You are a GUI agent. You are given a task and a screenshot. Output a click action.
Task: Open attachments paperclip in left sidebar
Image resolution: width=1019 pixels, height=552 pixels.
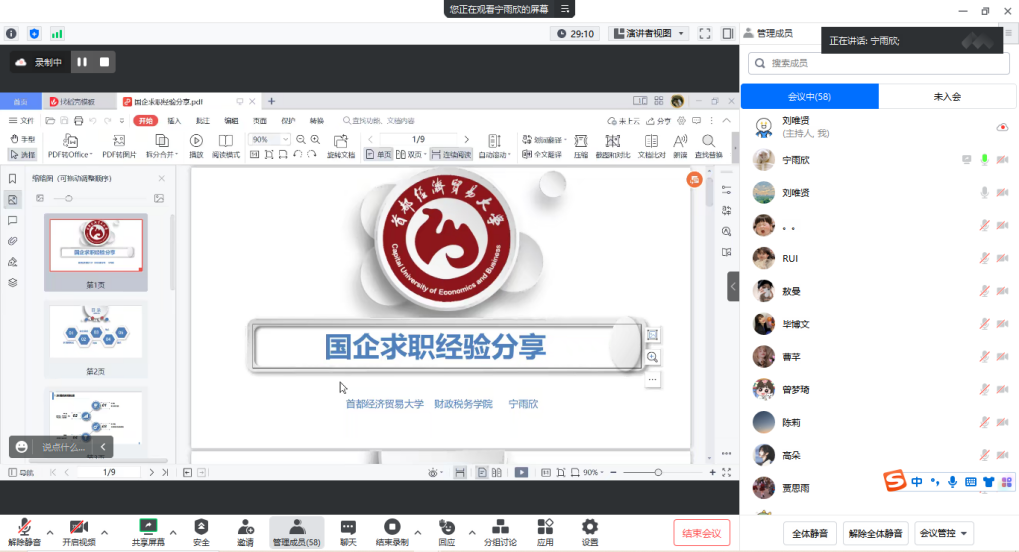tap(12, 241)
